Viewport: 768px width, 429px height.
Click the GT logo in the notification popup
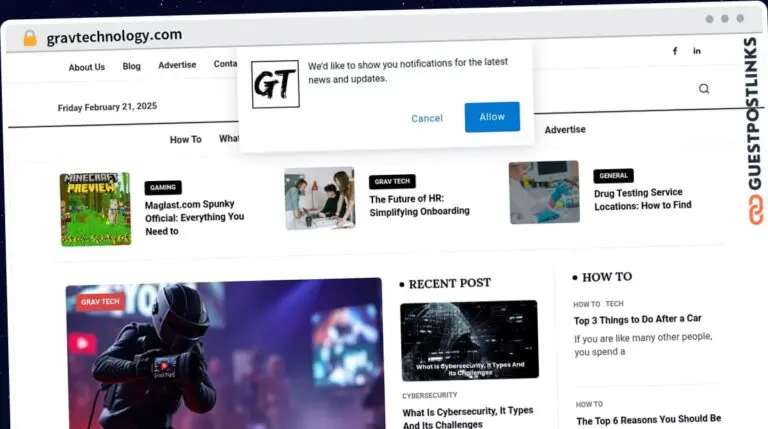275,85
